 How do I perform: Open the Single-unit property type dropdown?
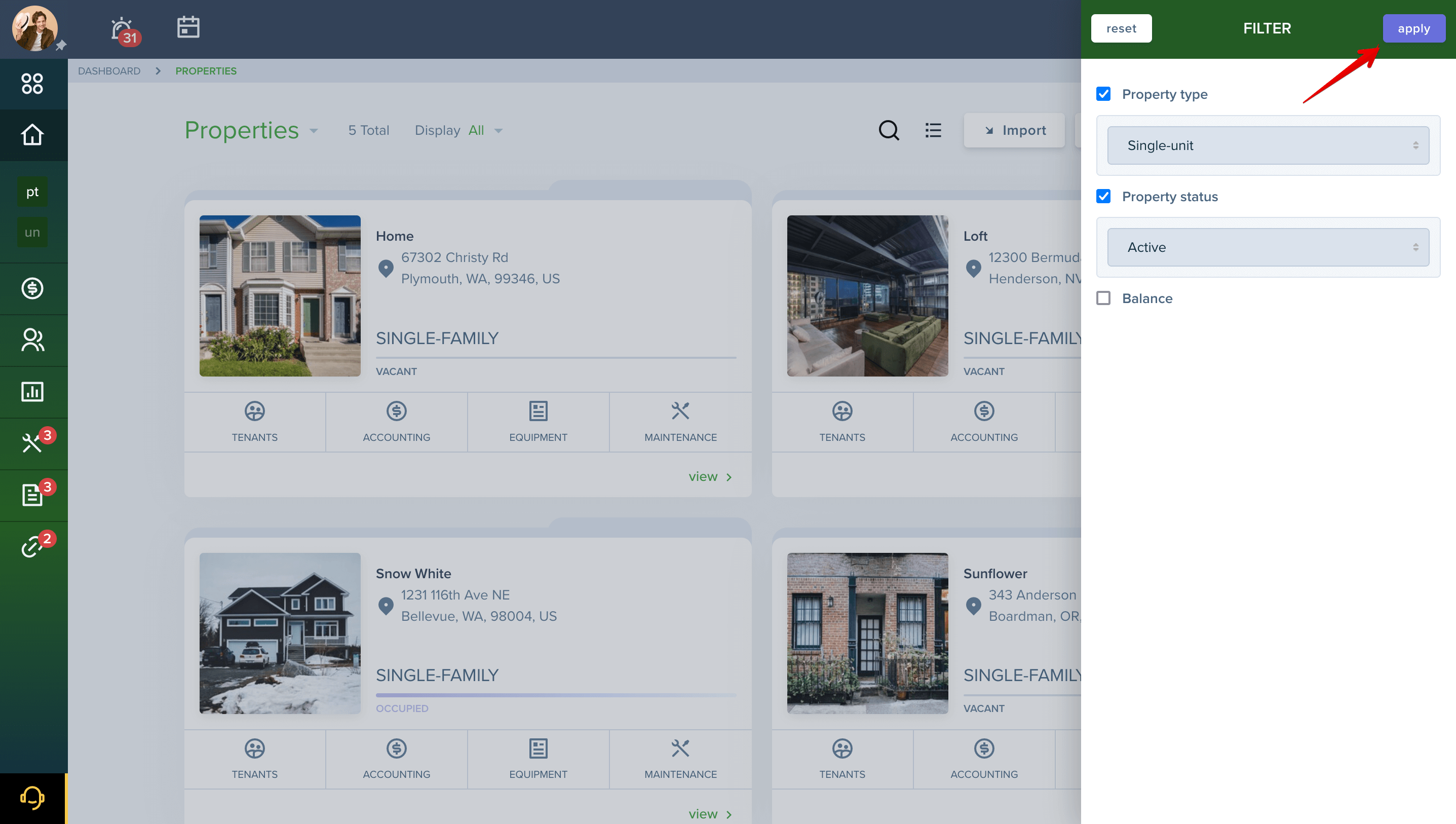pos(1268,145)
